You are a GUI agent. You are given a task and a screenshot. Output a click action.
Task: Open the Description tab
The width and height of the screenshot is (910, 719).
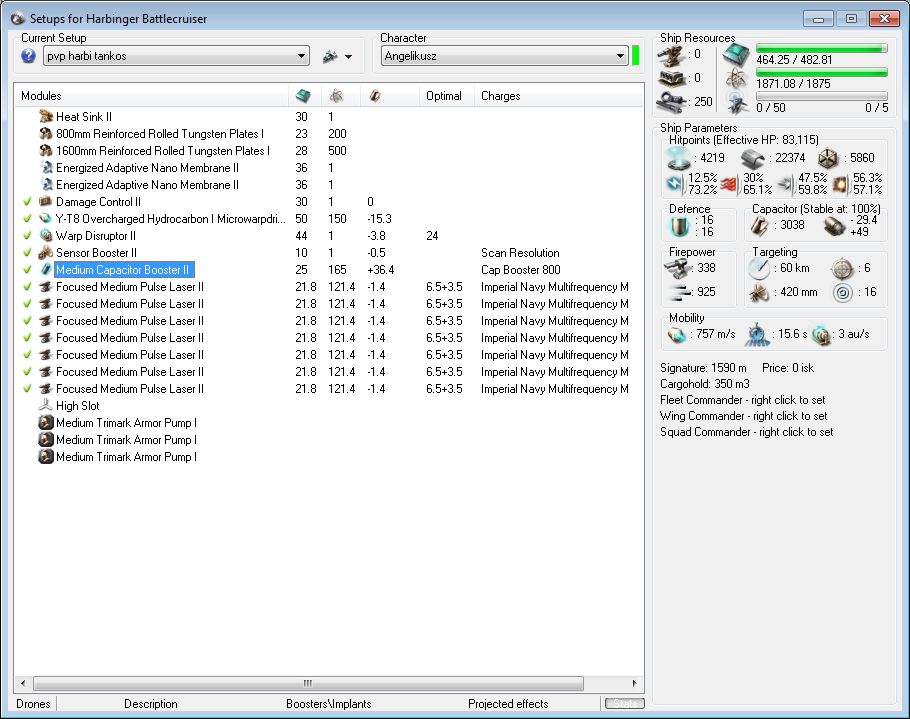click(x=151, y=703)
